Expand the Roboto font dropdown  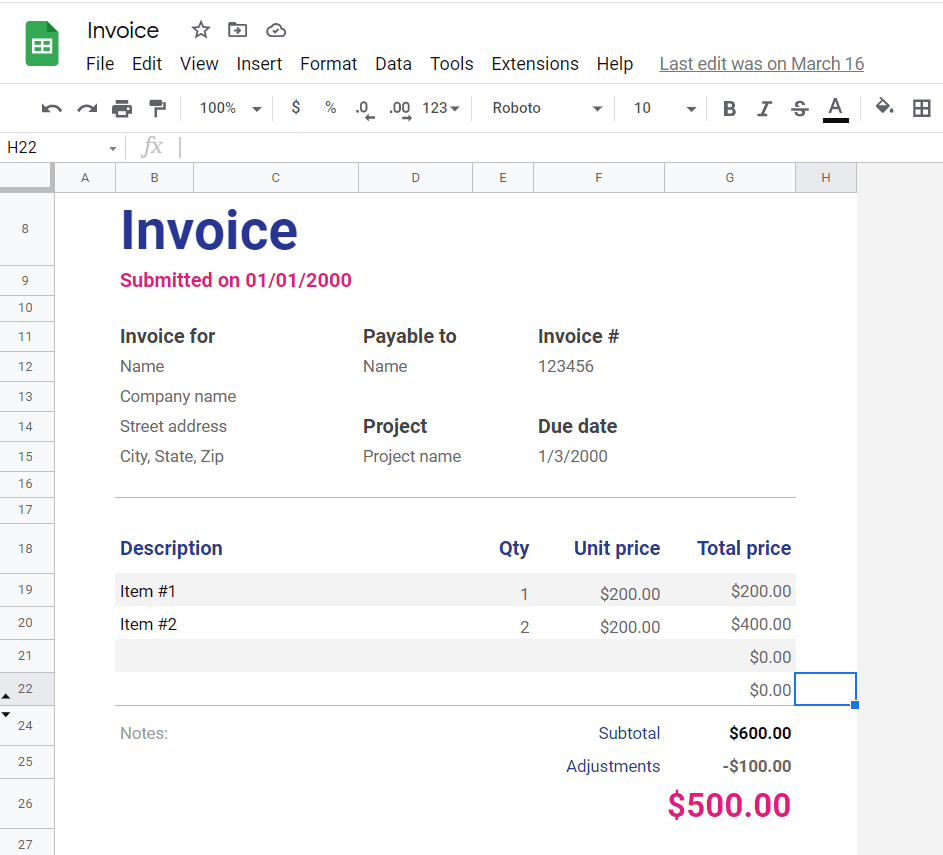click(x=547, y=108)
